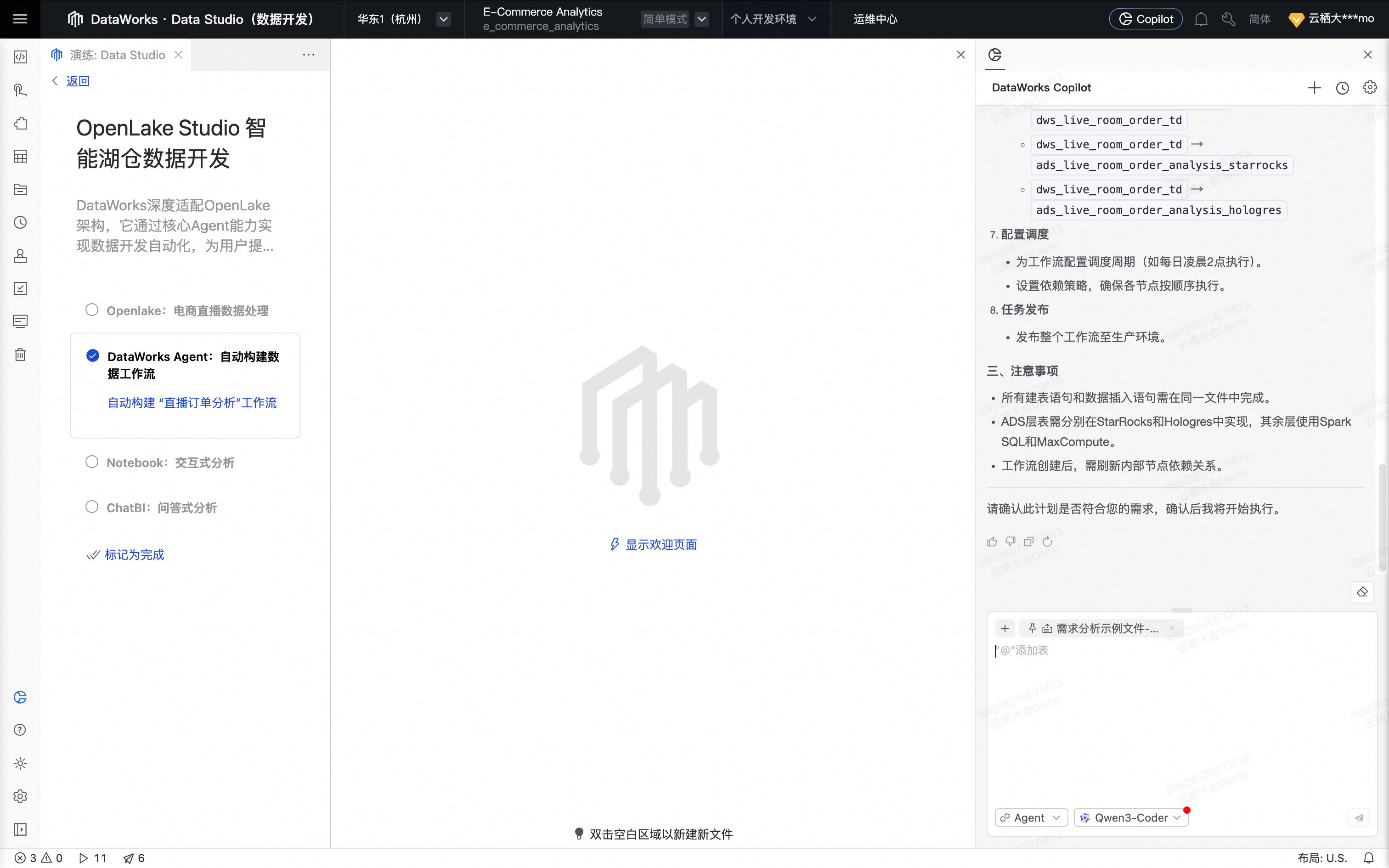Open Copilot chat history clock icon
Image resolution: width=1389 pixels, height=868 pixels.
click(x=1342, y=88)
